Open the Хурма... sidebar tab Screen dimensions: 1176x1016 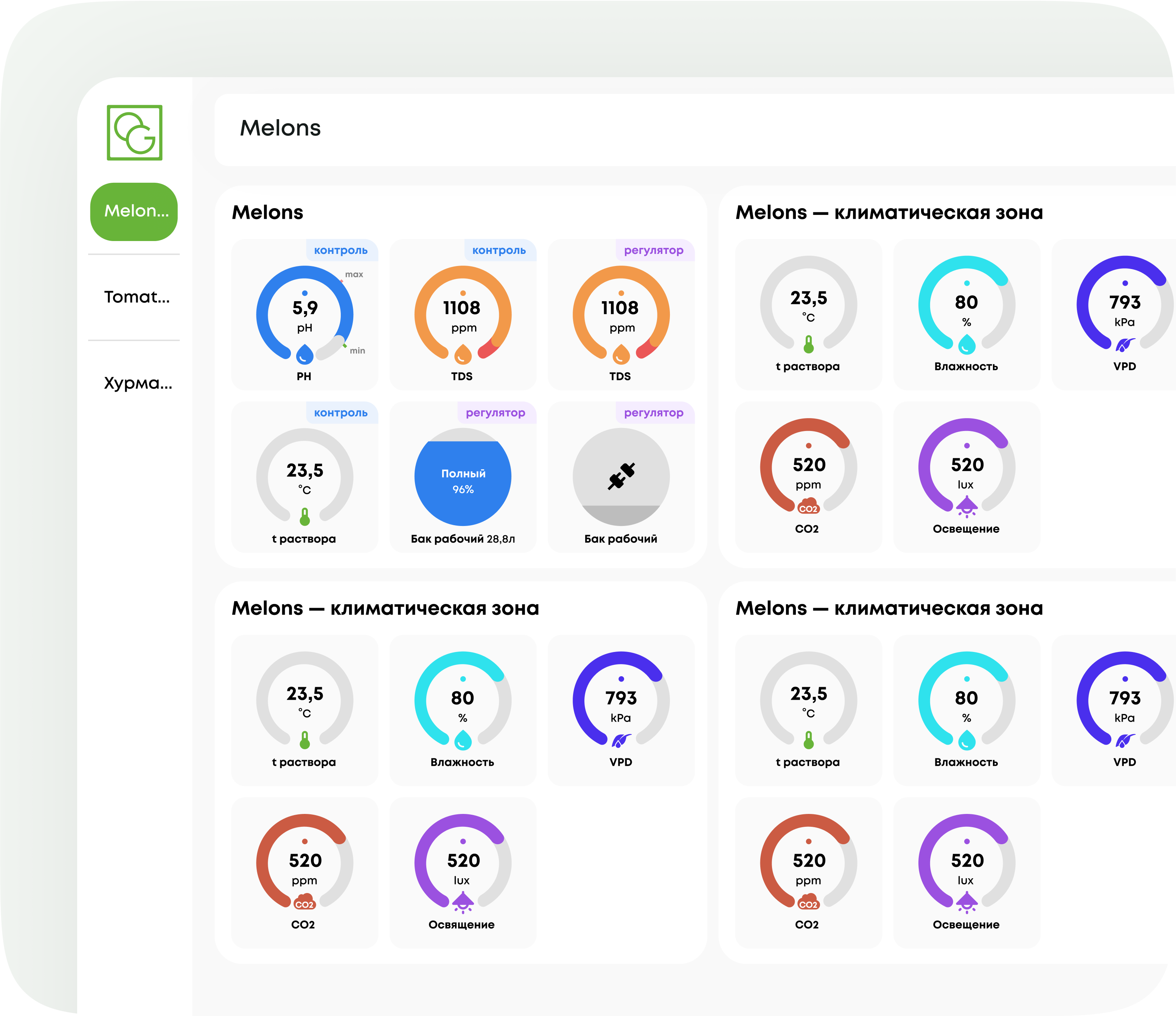coord(137,383)
